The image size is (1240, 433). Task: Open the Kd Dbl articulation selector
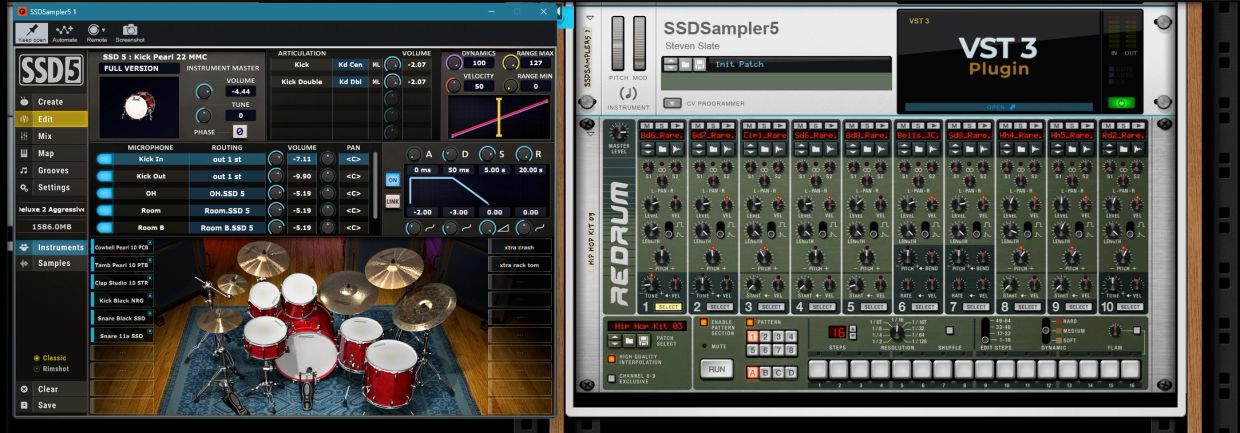coord(350,81)
